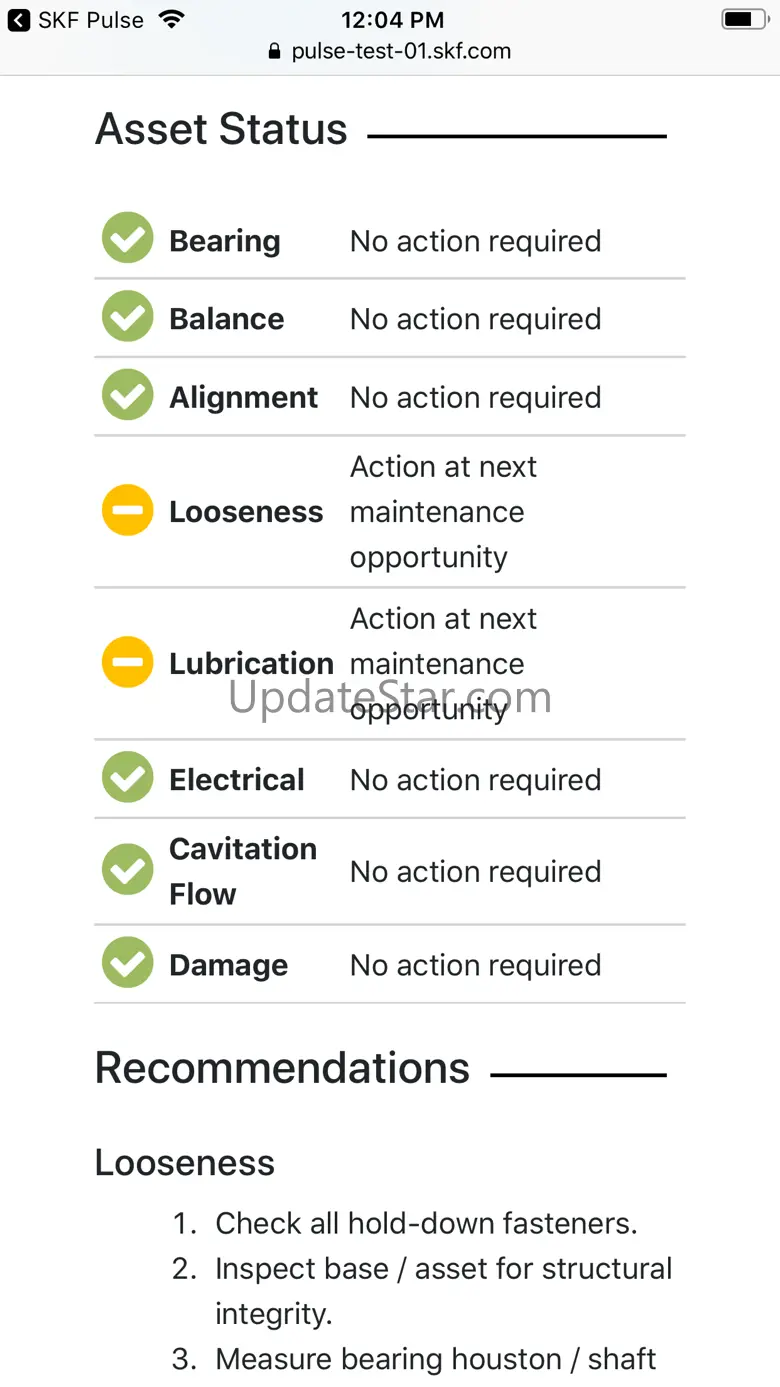This screenshot has width=780, height=1387.
Task: Select the Lubrication status row label
Action: pos(251,664)
